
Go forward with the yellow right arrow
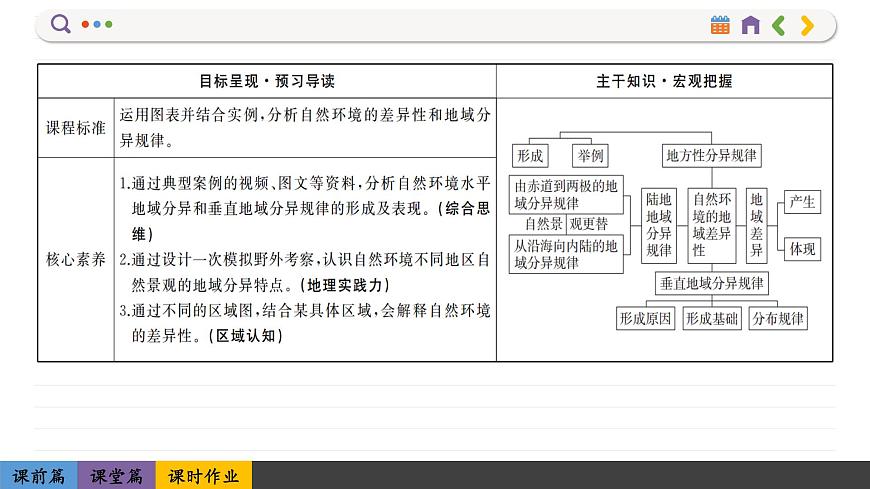tap(807, 26)
